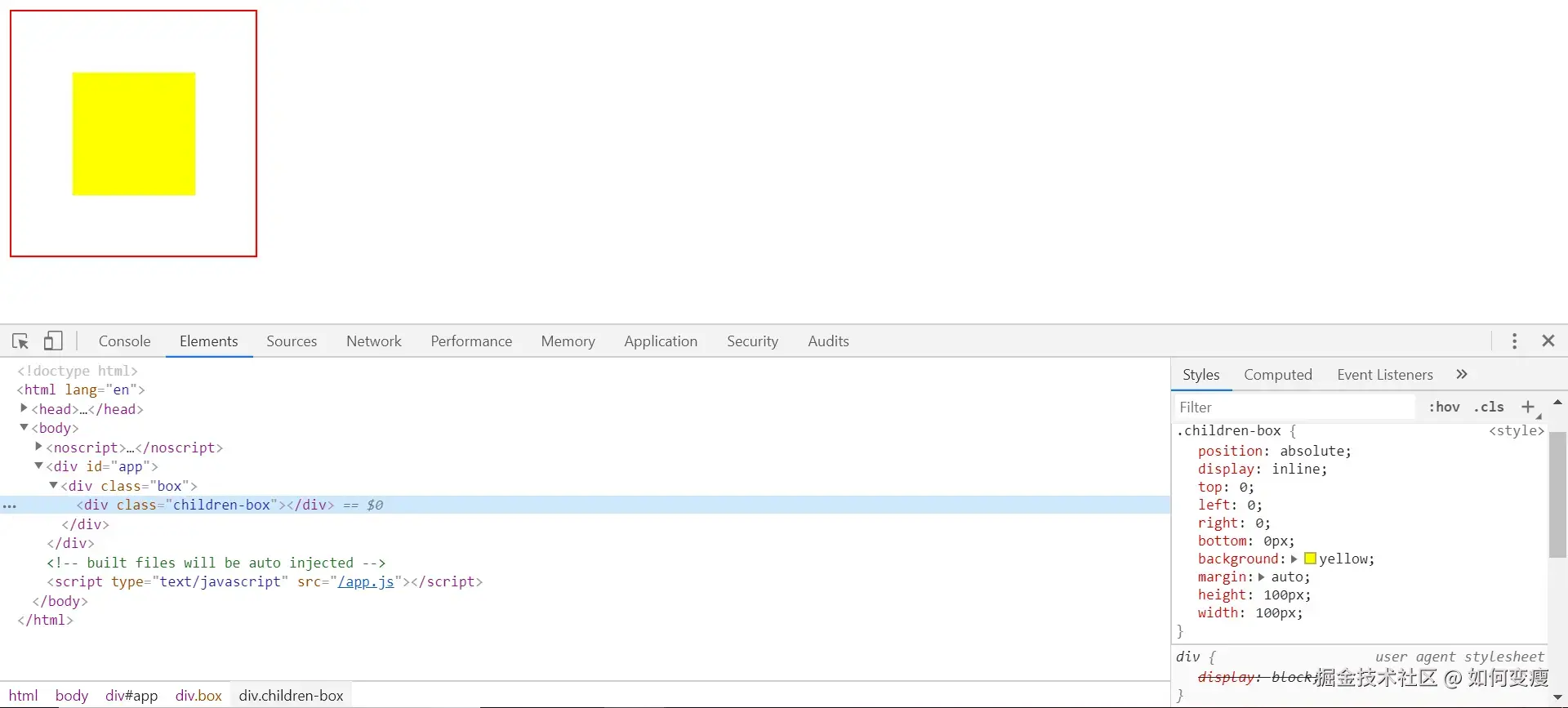The height and width of the screenshot is (708, 1568).
Task: Click the left: 0 declaration
Action: [1230, 505]
